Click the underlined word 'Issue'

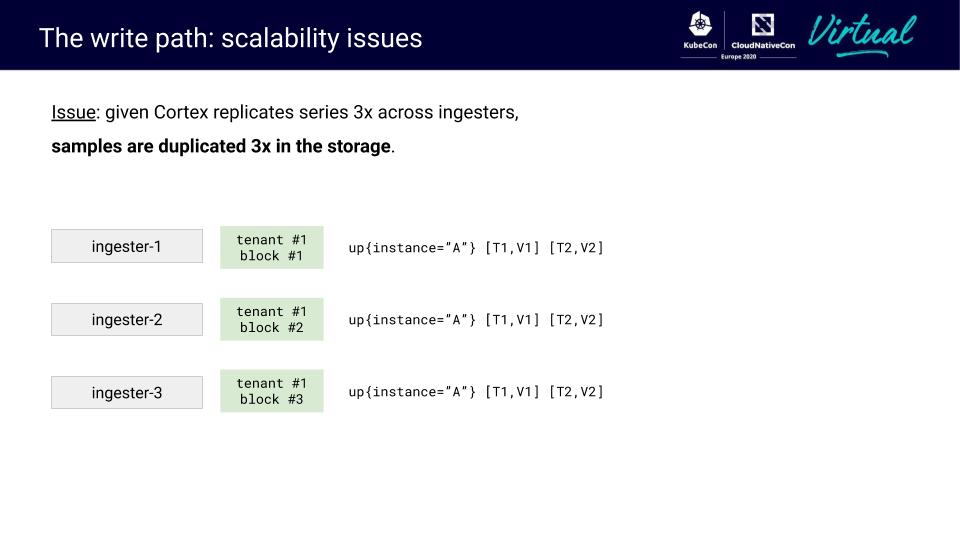pyautogui.click(x=73, y=112)
